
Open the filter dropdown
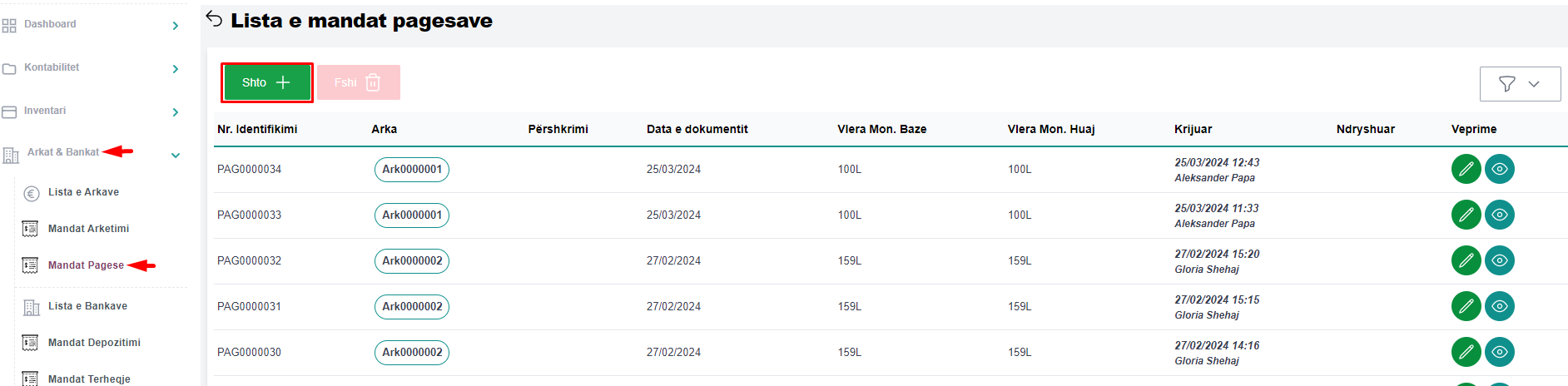(1520, 84)
